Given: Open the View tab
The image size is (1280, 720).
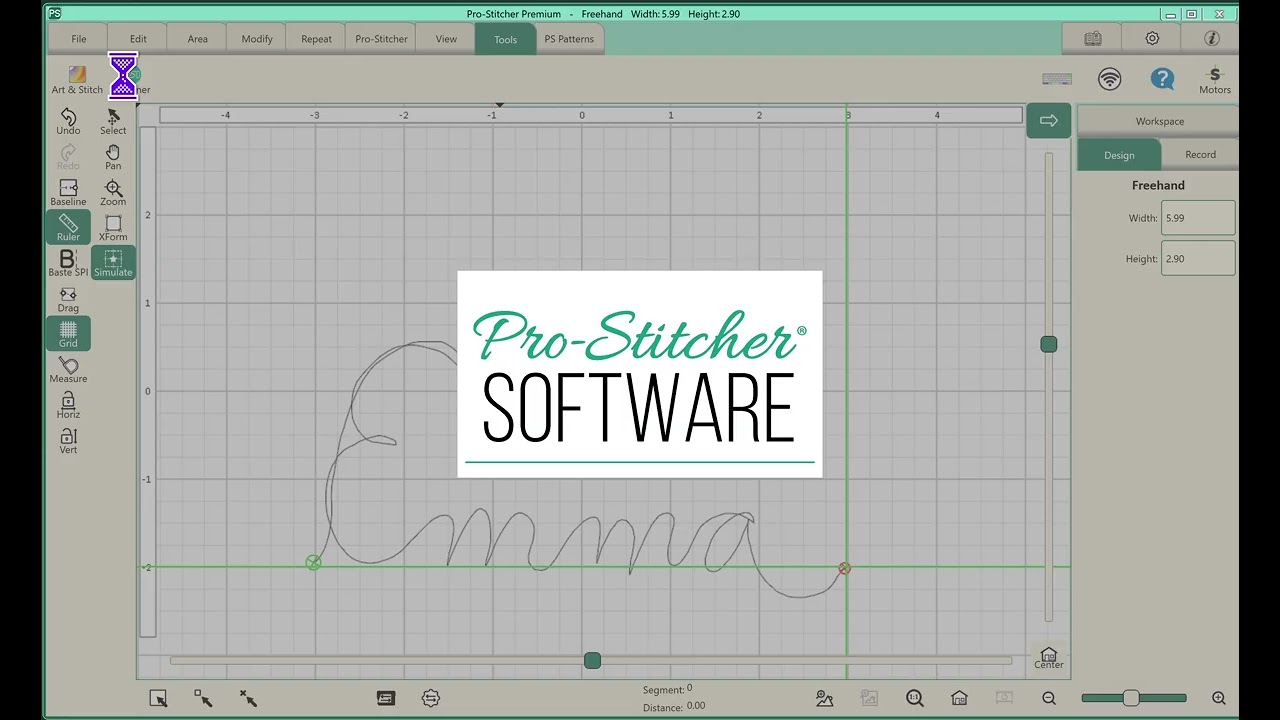Looking at the screenshot, I should coord(446,39).
